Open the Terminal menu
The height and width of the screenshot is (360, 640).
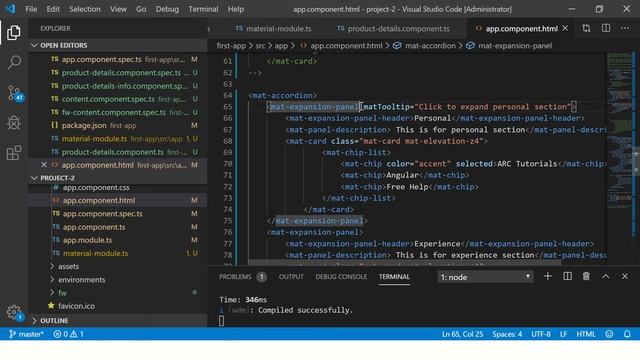pos(203,9)
